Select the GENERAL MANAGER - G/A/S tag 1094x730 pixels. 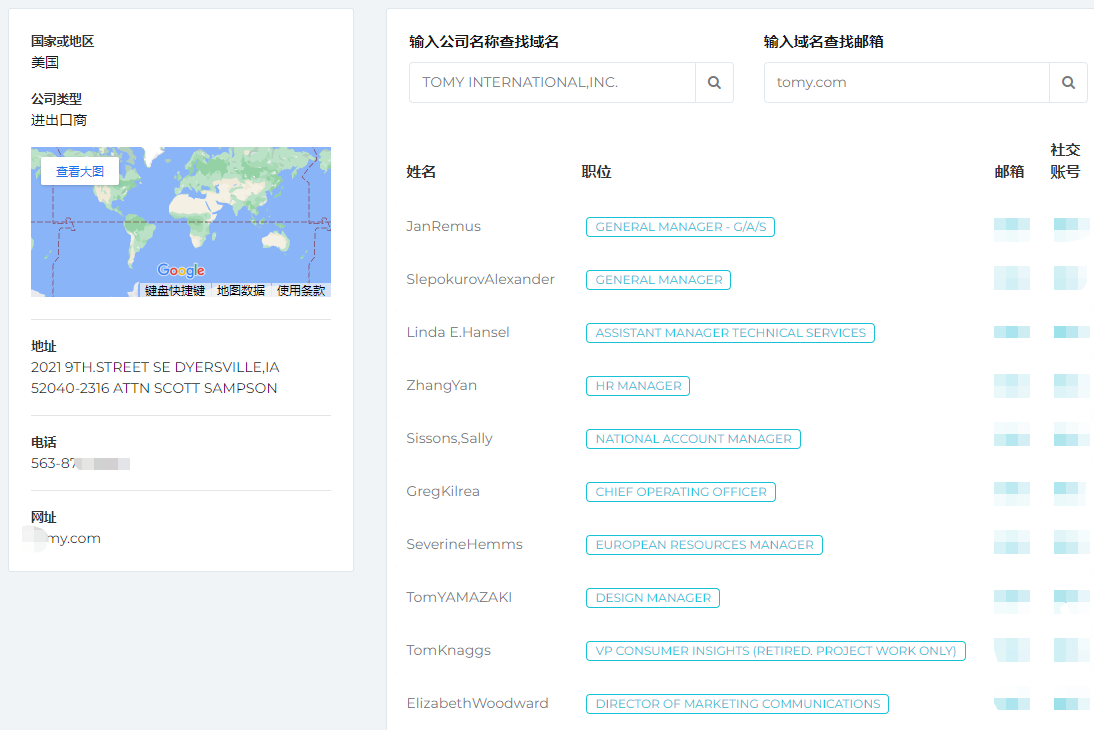(680, 227)
